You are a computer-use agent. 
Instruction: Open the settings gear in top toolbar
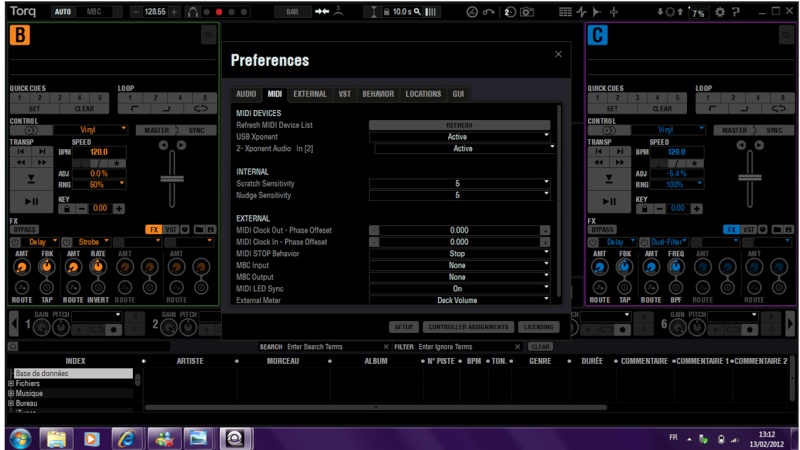719,12
